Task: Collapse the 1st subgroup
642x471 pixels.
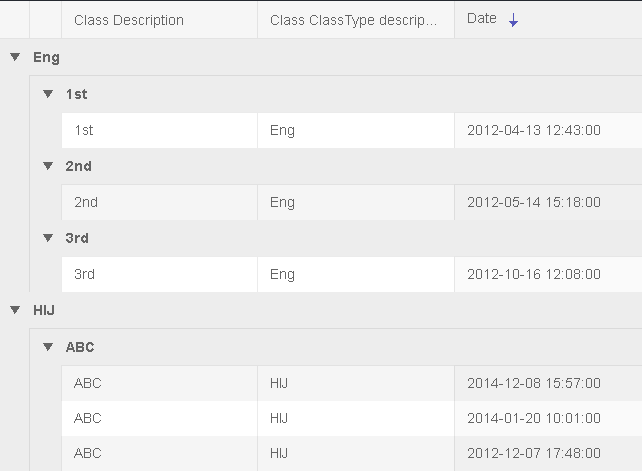Action: (x=48, y=94)
